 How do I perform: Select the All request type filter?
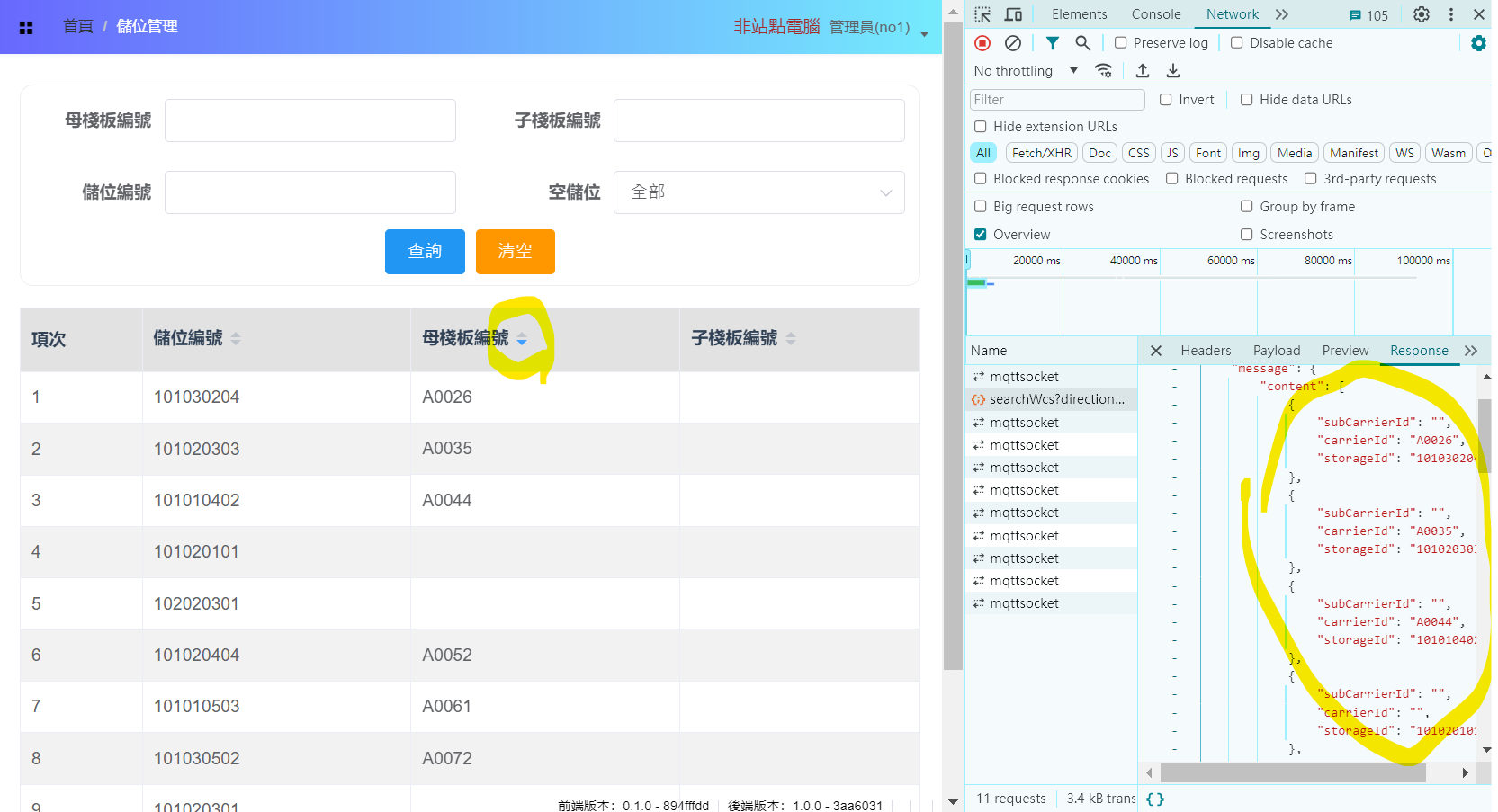tap(983, 153)
